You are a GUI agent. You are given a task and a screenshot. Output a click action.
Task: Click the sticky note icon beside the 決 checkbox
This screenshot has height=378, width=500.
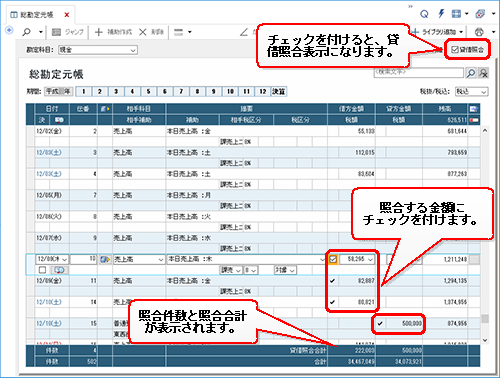pyautogui.click(x=60, y=270)
